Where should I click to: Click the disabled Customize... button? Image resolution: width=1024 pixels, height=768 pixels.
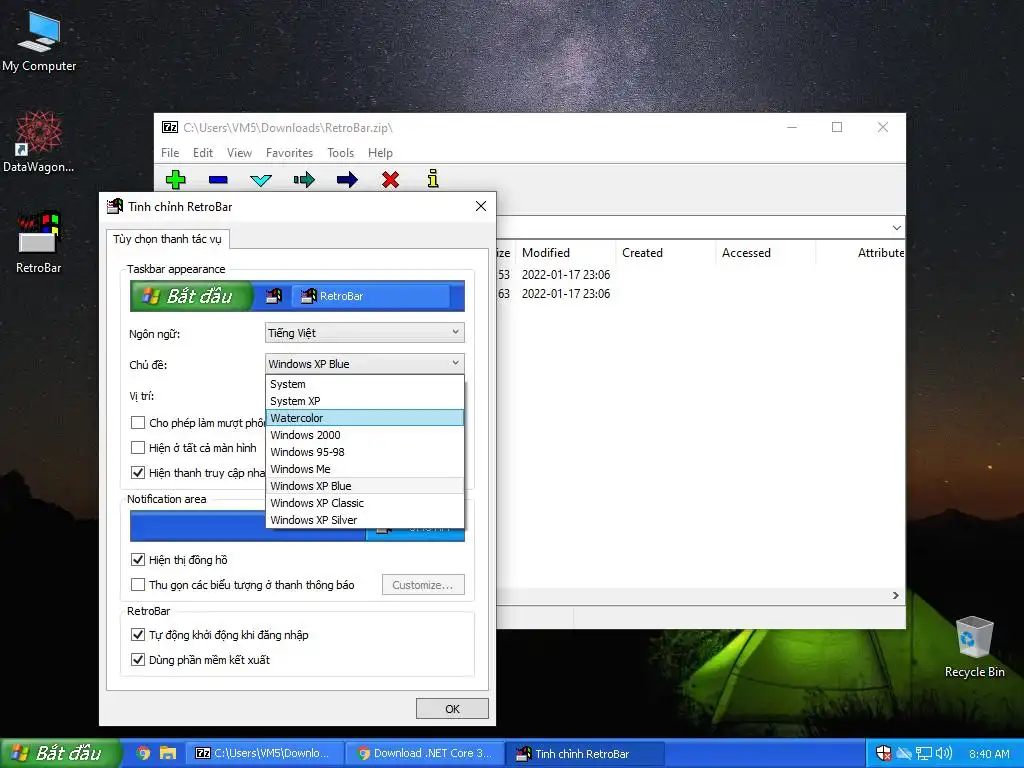click(423, 584)
